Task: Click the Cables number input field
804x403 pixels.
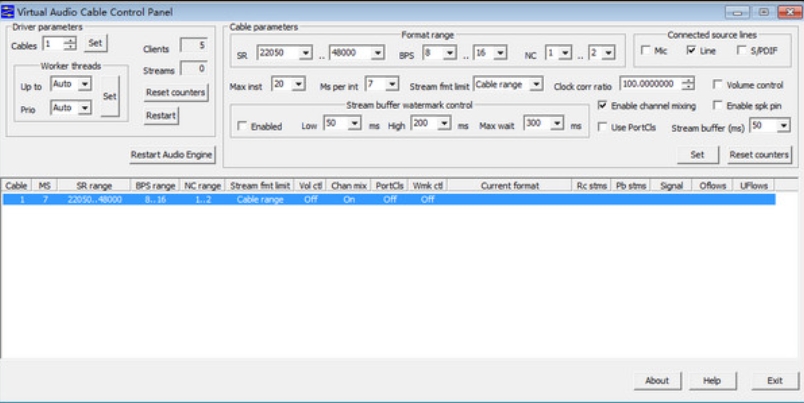Action: coord(54,44)
